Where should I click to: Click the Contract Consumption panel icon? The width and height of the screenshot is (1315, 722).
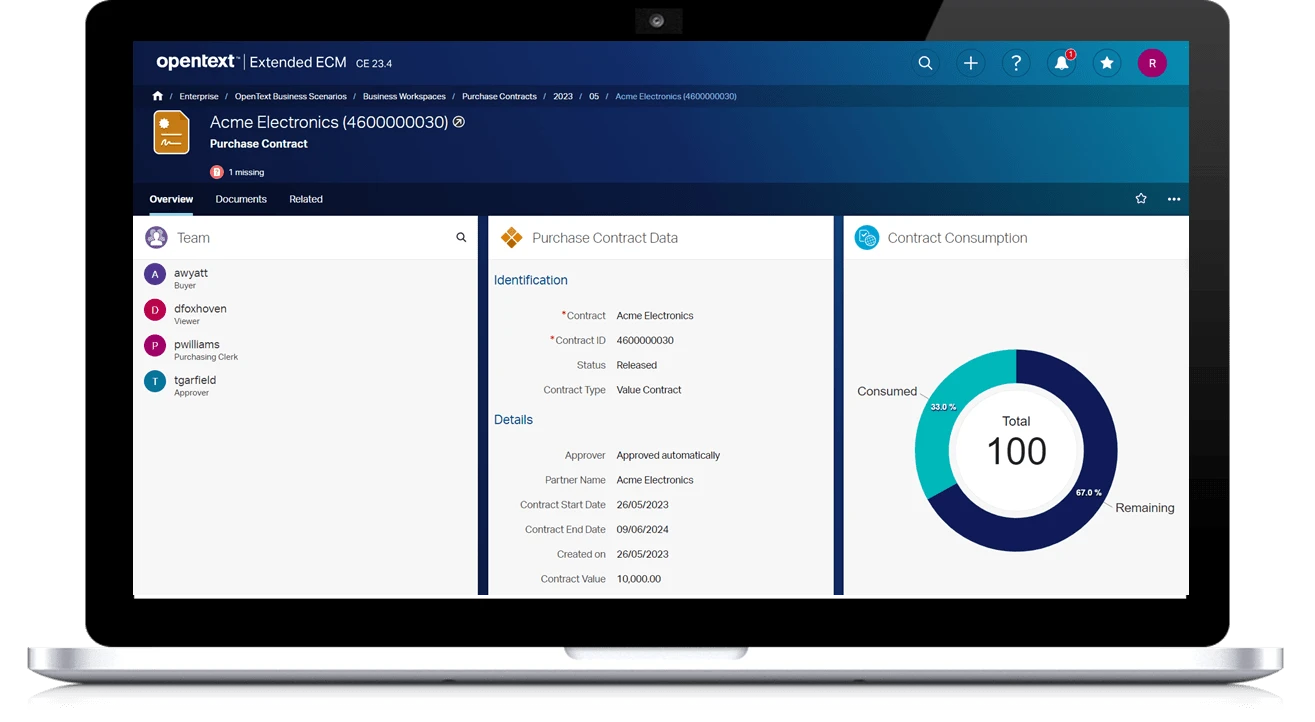tap(867, 238)
